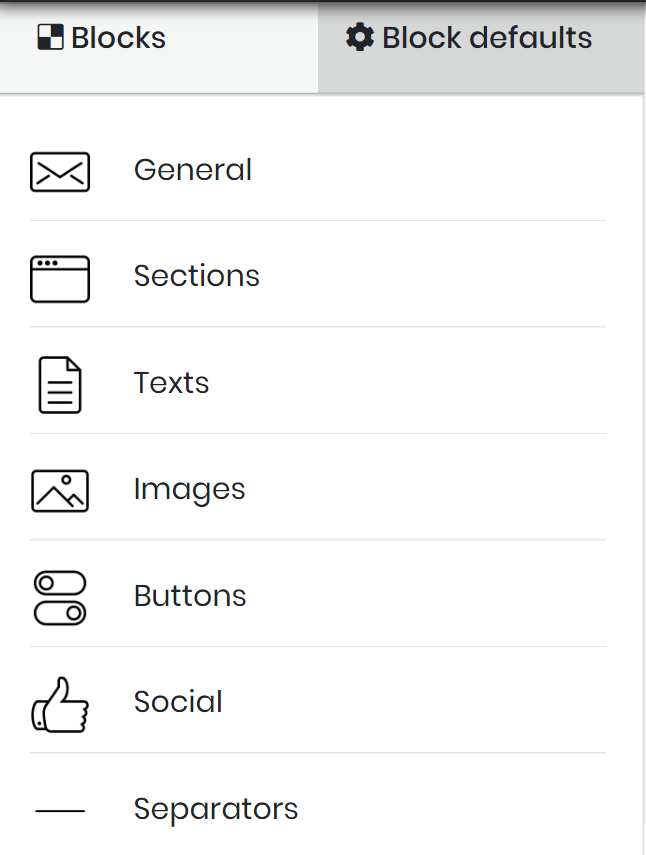646x855 pixels.
Task: Click the envelope icon for General
Action: coord(60,172)
